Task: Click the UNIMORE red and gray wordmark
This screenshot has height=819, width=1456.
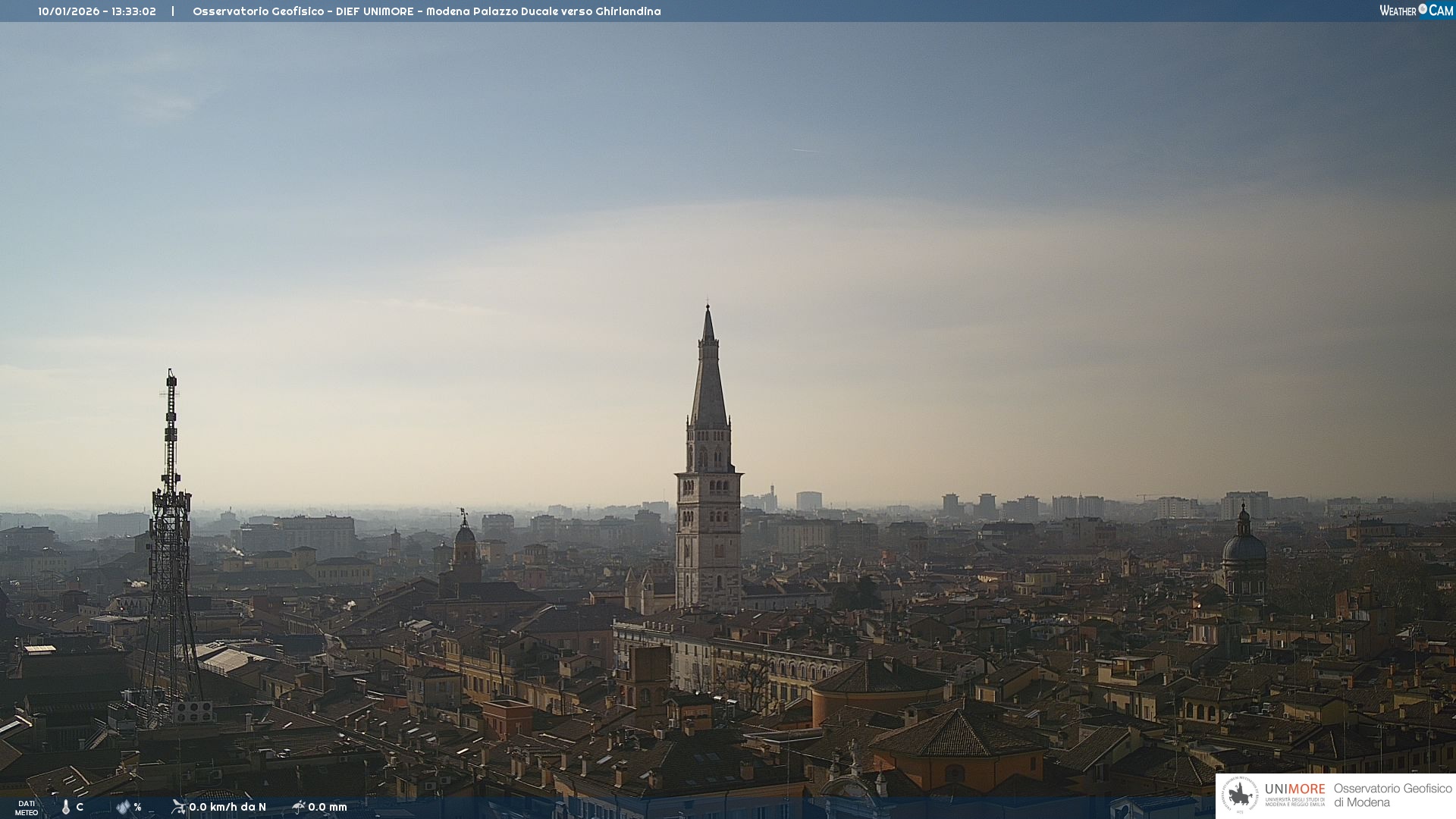Action: (1294, 789)
